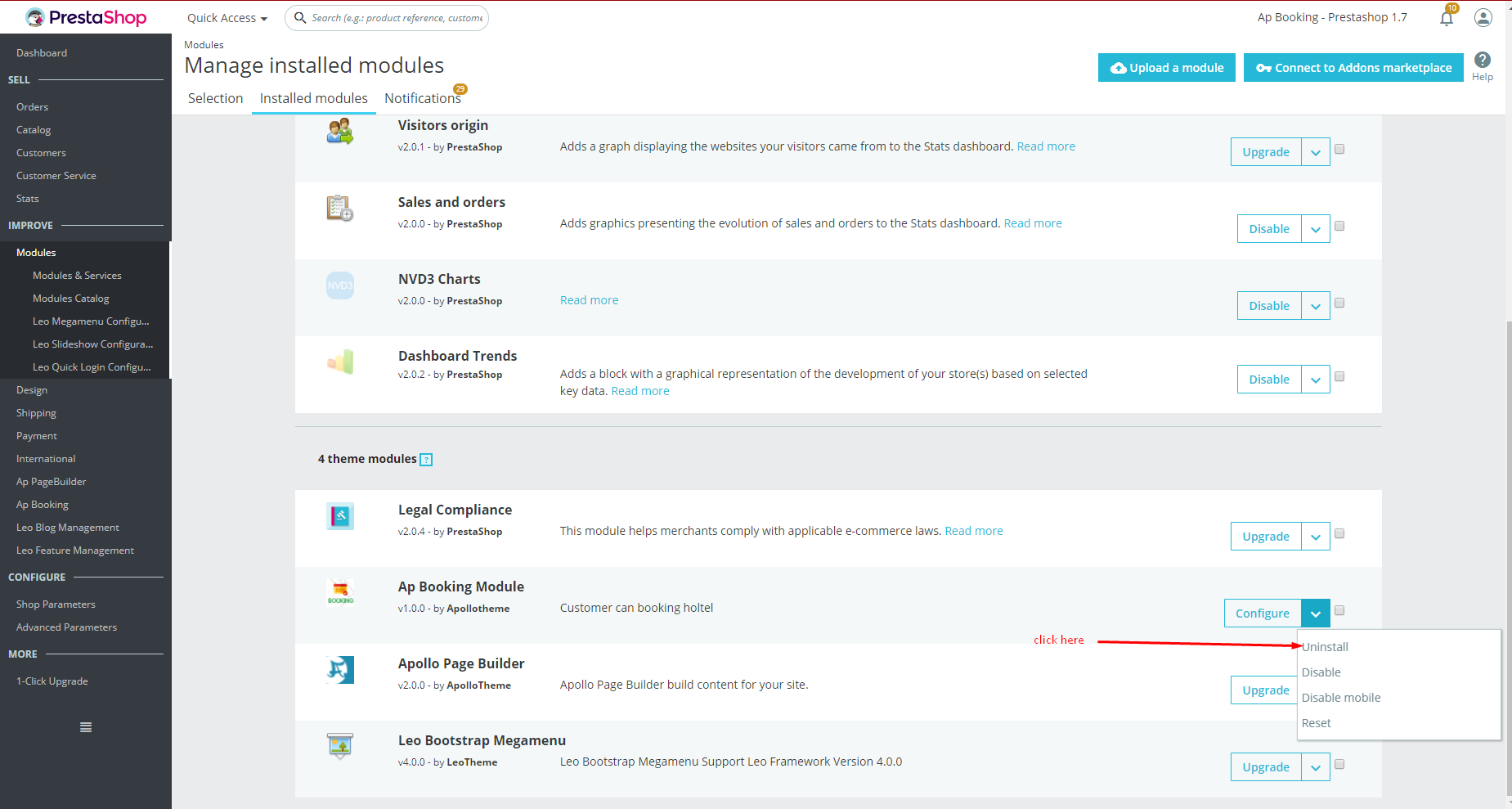This screenshot has height=809, width=1512.
Task: Click Connect to Addons marketplace button
Action: pos(1353,68)
